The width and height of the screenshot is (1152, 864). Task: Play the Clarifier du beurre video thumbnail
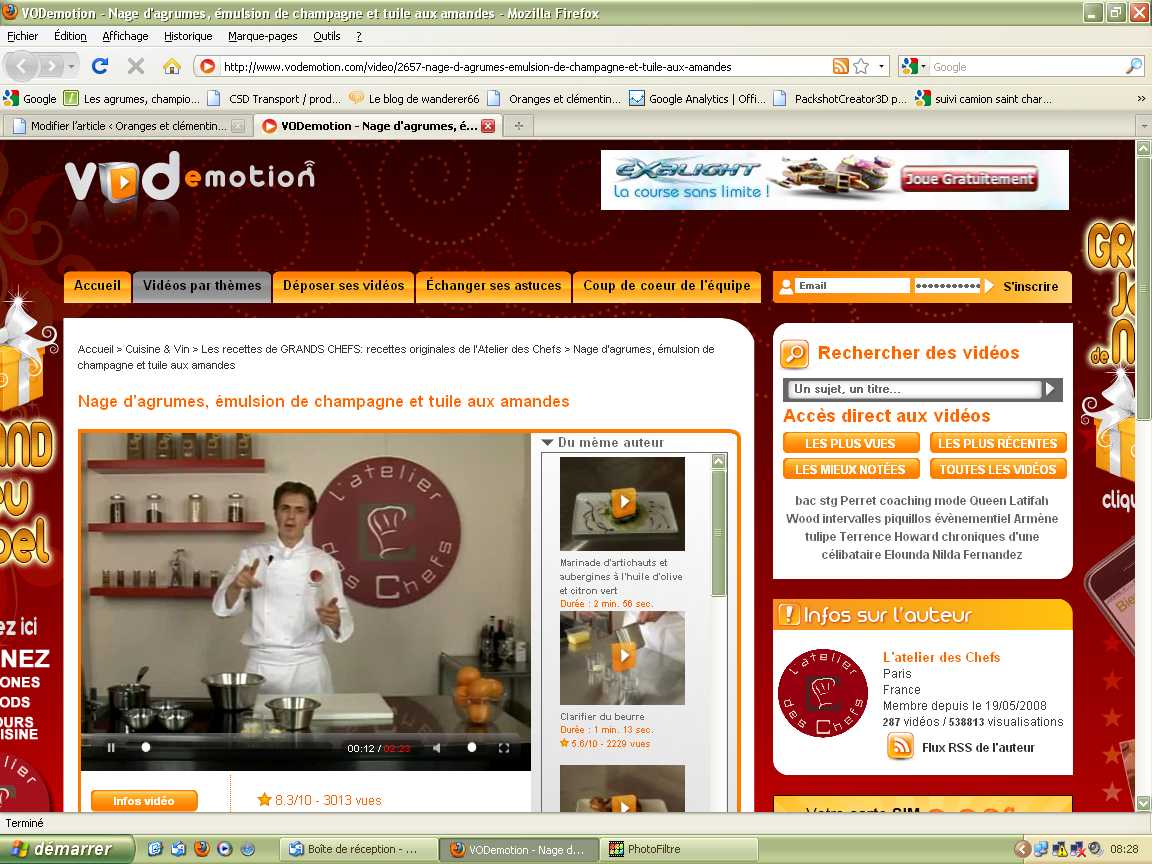click(622, 658)
